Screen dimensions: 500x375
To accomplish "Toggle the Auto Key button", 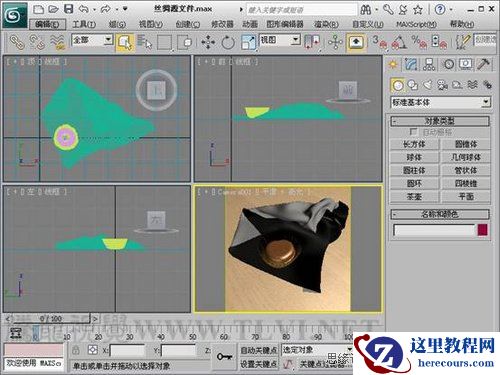I will [259, 350].
